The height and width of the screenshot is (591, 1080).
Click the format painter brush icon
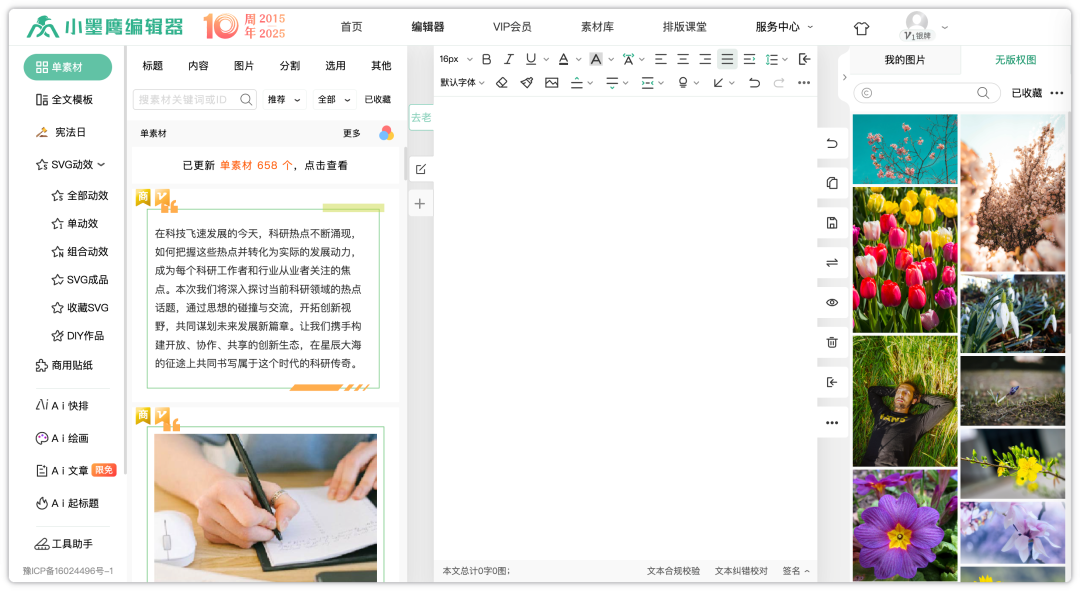527,82
